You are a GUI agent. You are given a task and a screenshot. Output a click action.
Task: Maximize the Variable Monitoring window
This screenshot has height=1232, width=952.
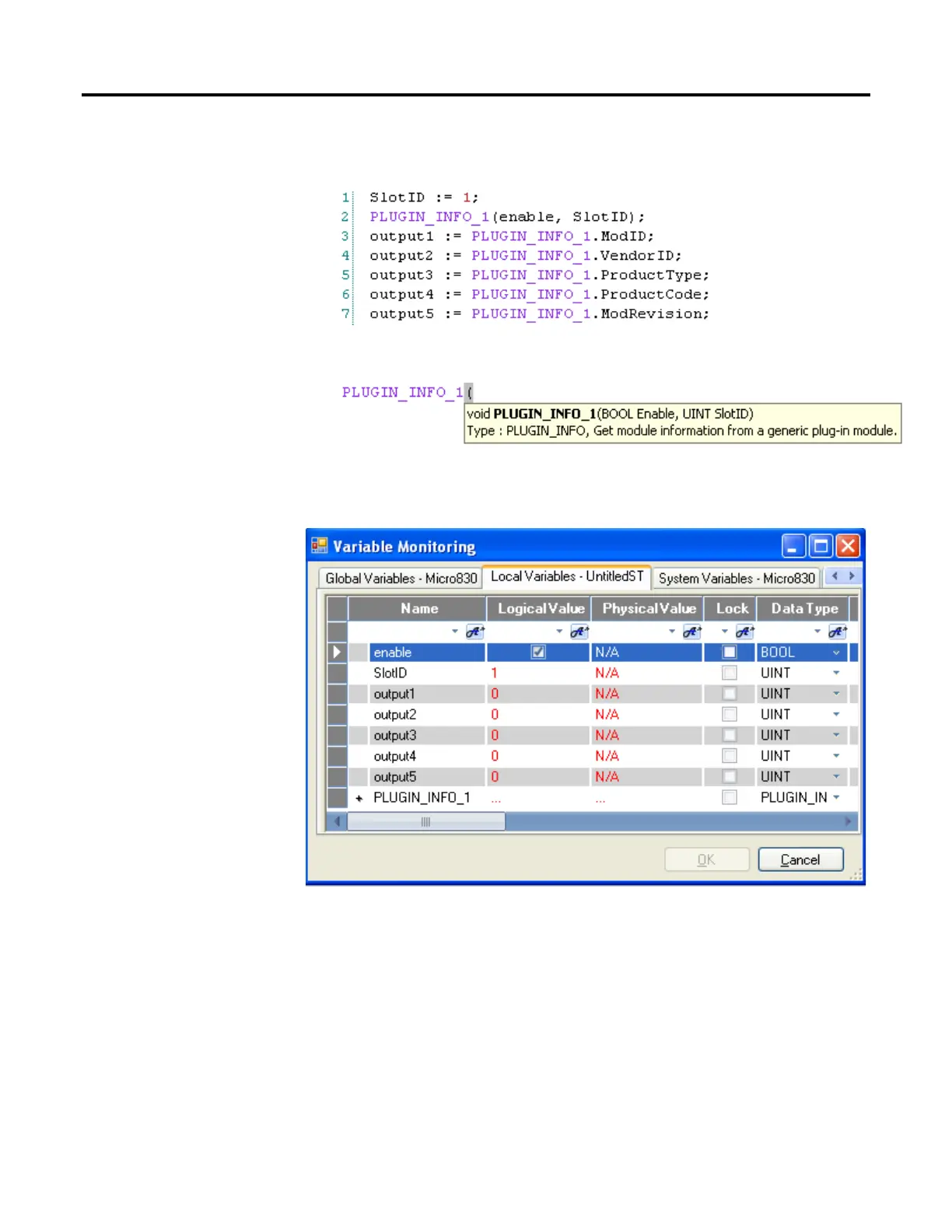pyautogui.click(x=821, y=546)
